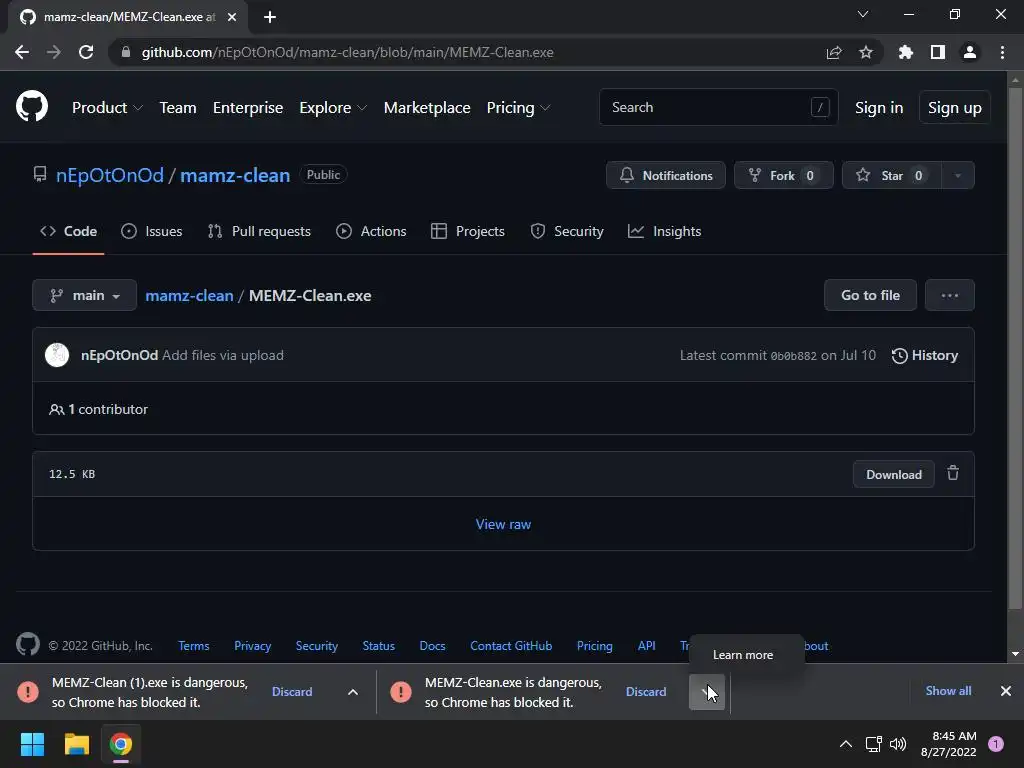Open mamz-clean repository title link
Viewport: 1024px width, 768px height.
click(235, 175)
